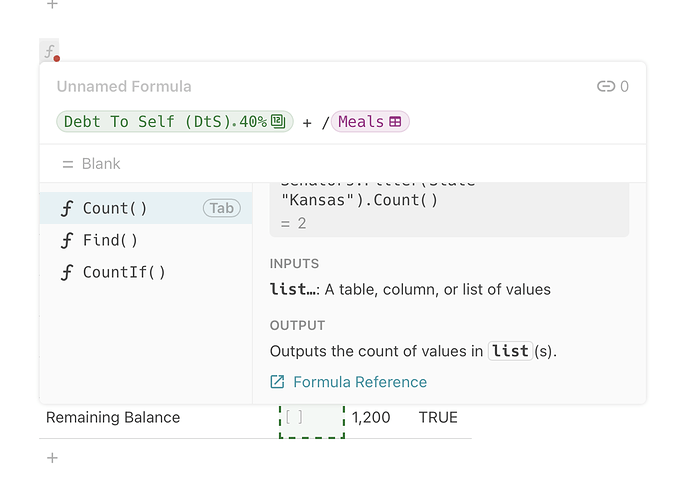
Task: Click the Unnamed Formula name field
Action: (124, 87)
